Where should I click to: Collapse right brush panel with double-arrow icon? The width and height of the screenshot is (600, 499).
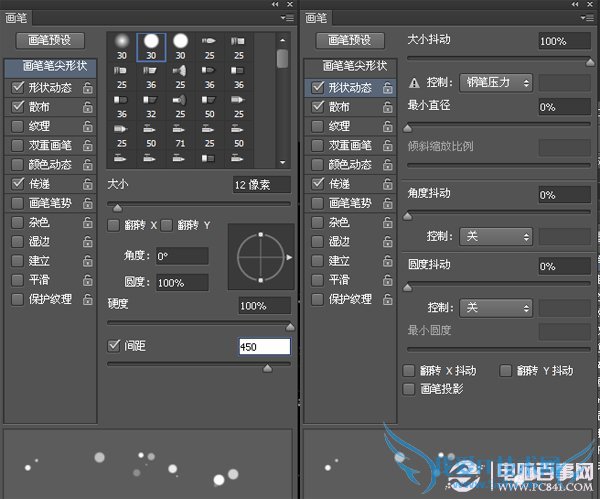[575, 4]
